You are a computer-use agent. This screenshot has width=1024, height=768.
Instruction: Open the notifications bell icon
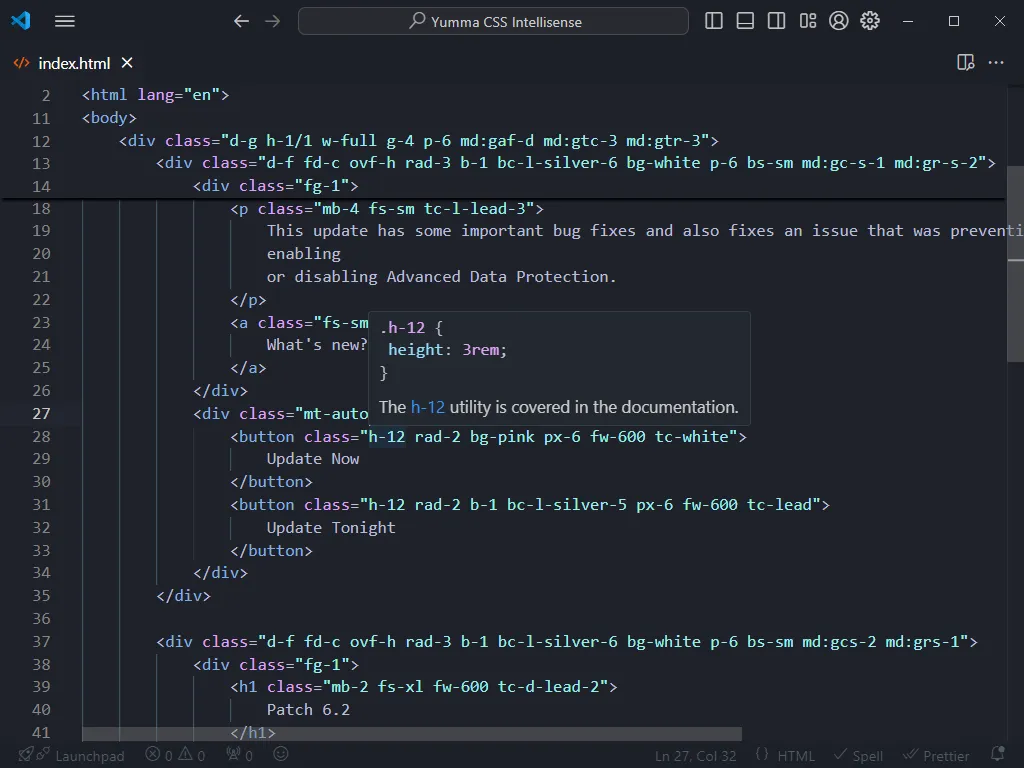tap(997, 756)
